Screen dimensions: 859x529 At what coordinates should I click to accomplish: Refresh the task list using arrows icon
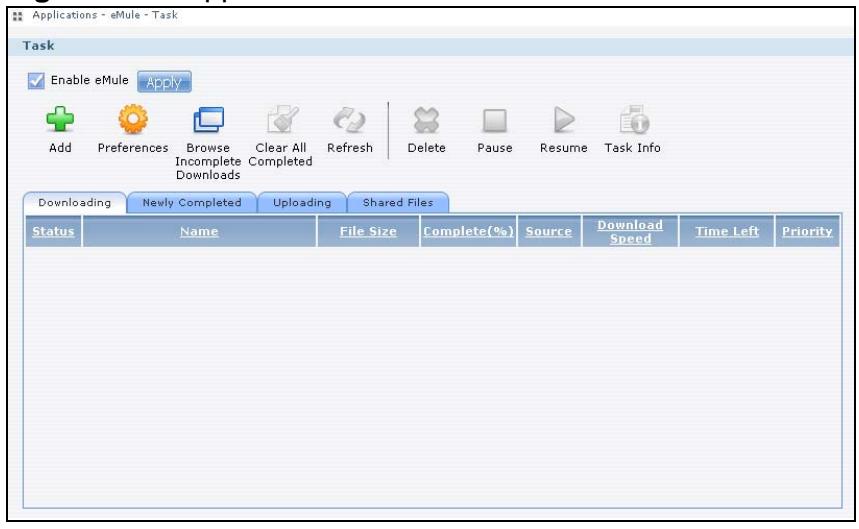pyautogui.click(x=350, y=119)
